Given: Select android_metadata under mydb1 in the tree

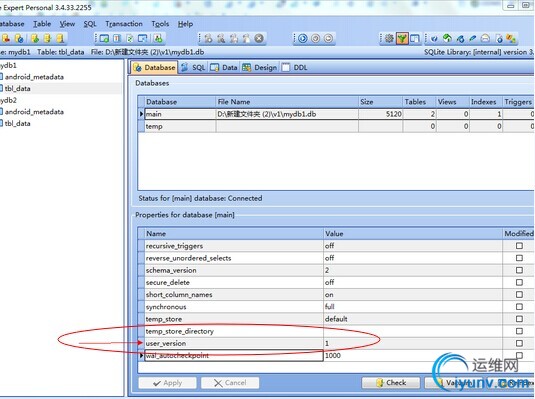Looking at the screenshot, I should tap(34, 77).
